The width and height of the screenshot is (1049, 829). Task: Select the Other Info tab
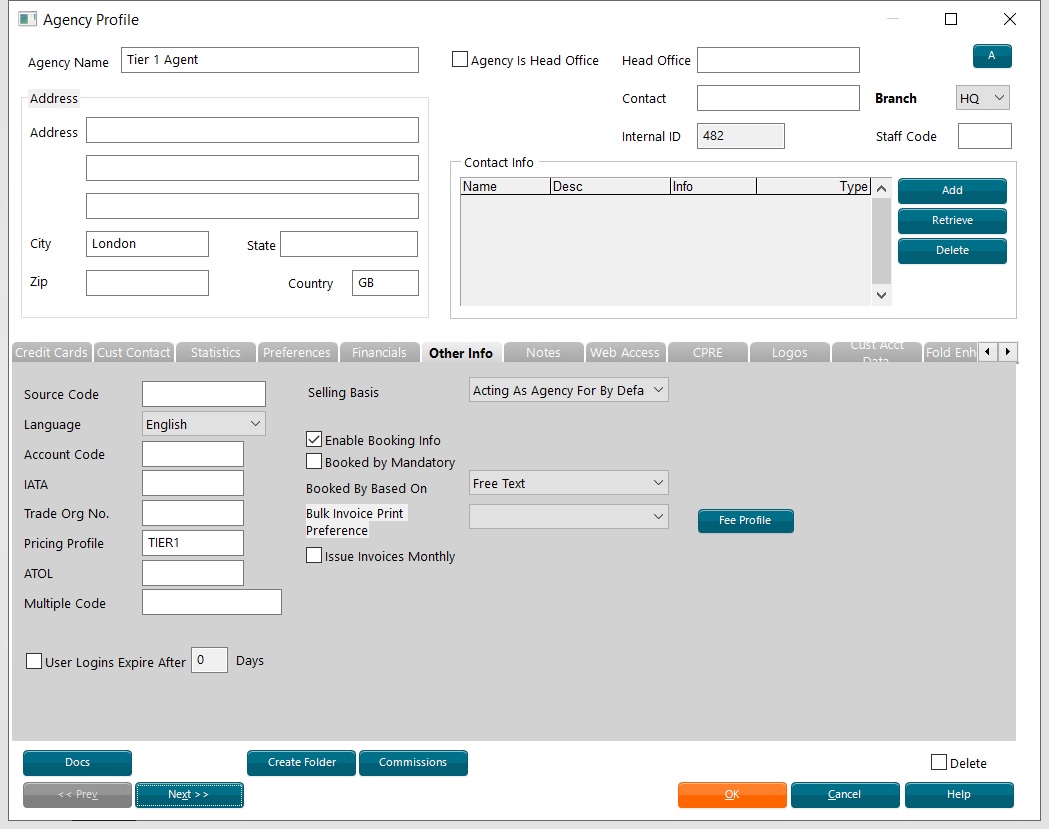461,353
